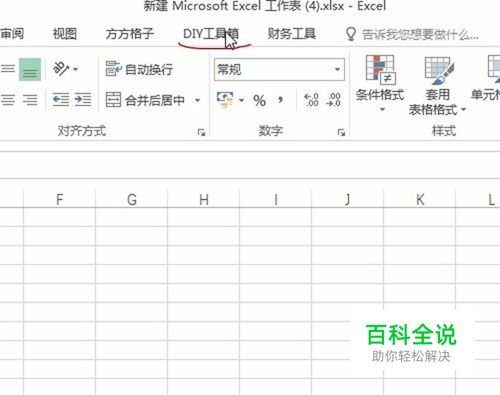500x395 pixels.
Task: Expand the 合并后居中 dropdown arrow
Action: tap(197, 100)
